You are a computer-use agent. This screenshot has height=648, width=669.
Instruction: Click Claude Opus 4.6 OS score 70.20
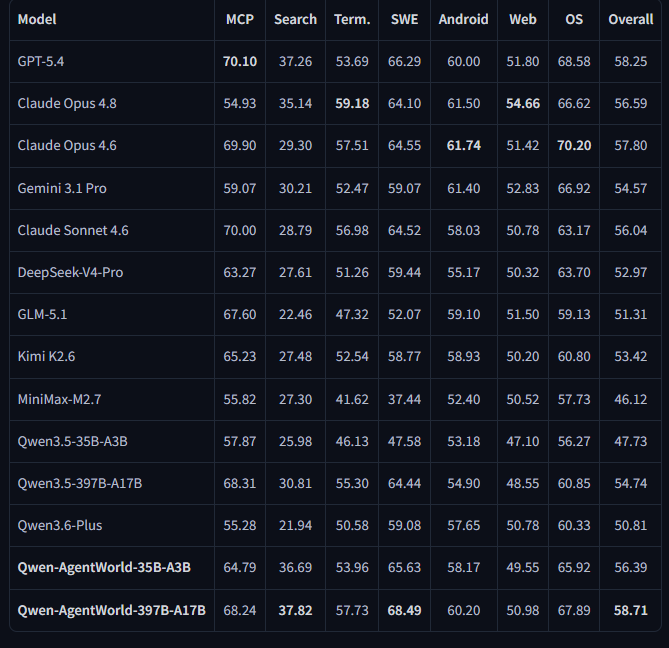(574, 145)
